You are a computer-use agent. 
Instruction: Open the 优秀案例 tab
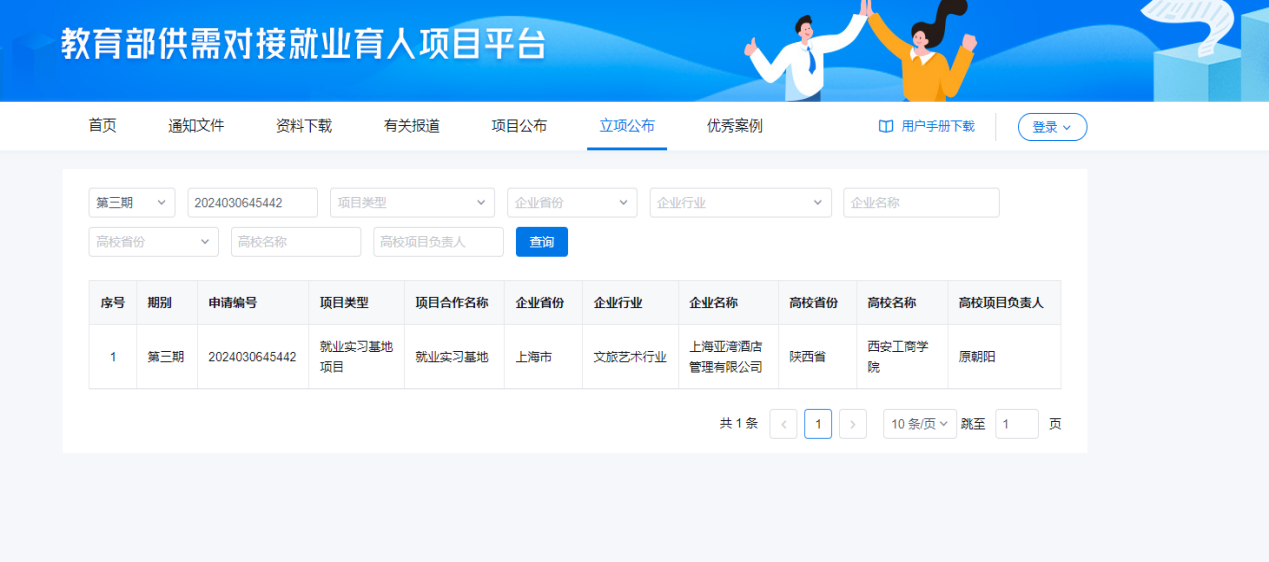click(x=734, y=126)
